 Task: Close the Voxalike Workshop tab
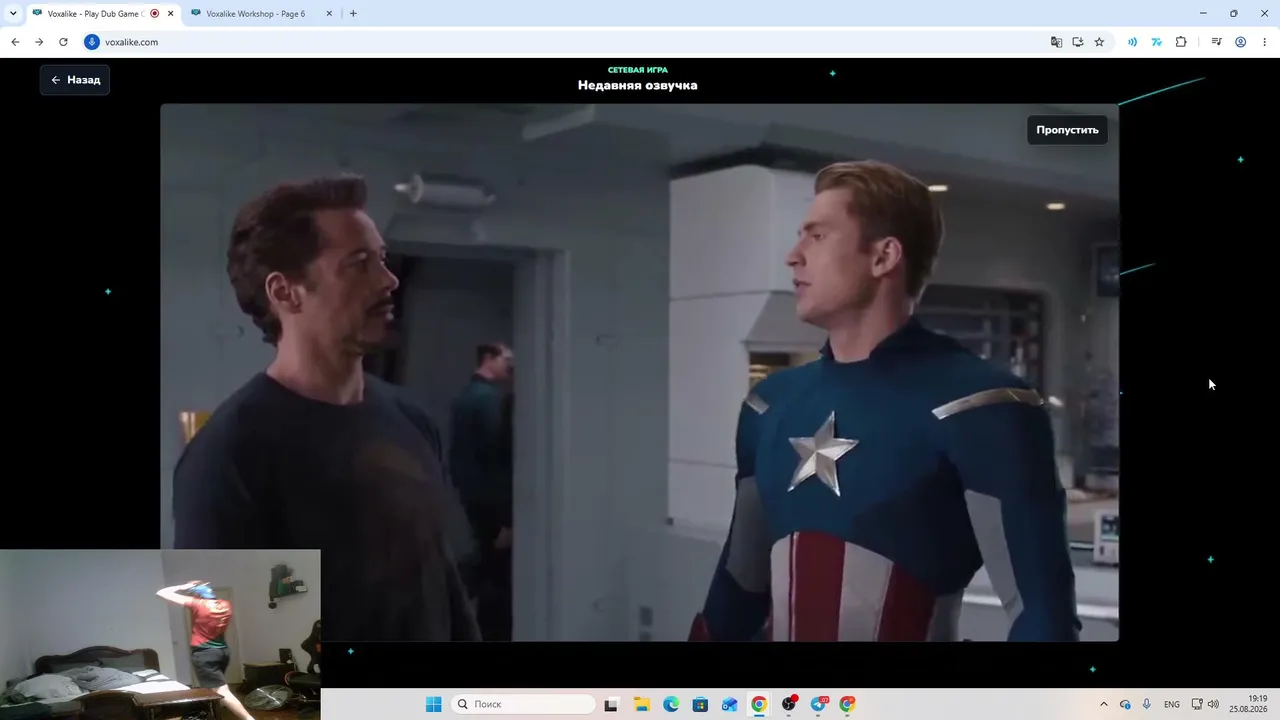(x=329, y=14)
